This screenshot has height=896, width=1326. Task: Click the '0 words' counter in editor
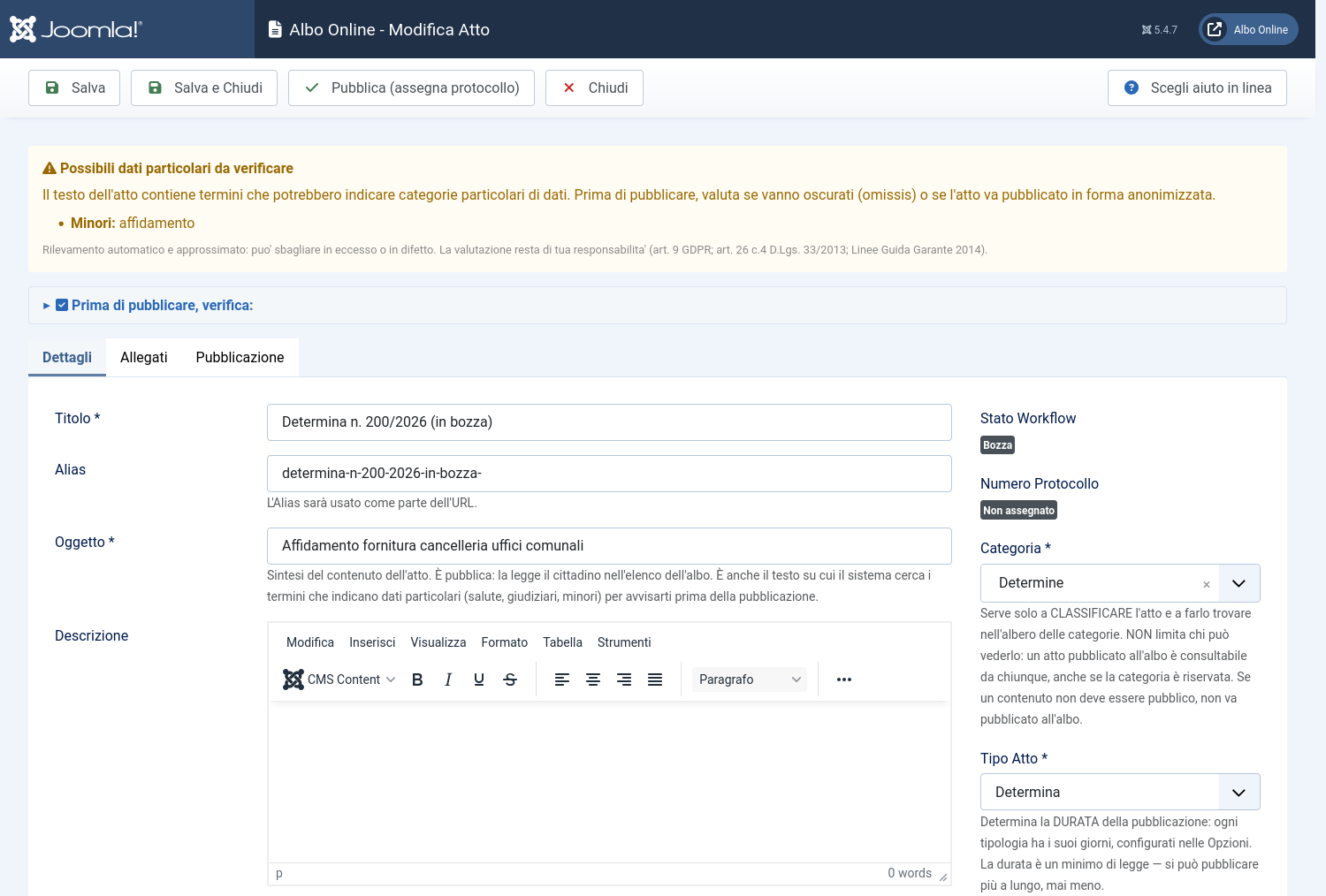click(x=910, y=873)
